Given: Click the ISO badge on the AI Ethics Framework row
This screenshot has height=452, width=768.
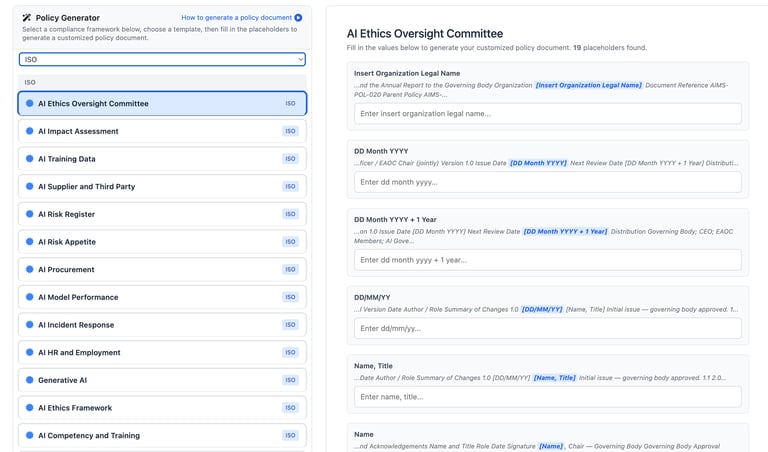Looking at the screenshot, I should pos(290,408).
